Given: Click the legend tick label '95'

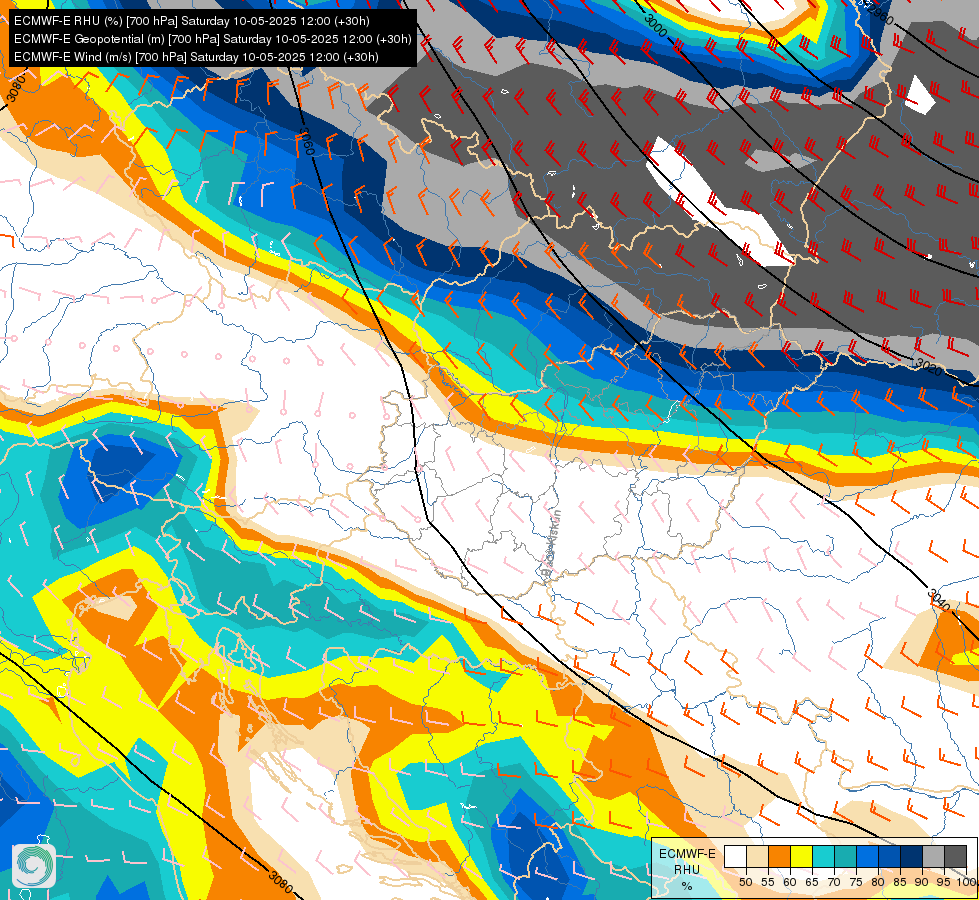Looking at the screenshot, I should point(944,882).
